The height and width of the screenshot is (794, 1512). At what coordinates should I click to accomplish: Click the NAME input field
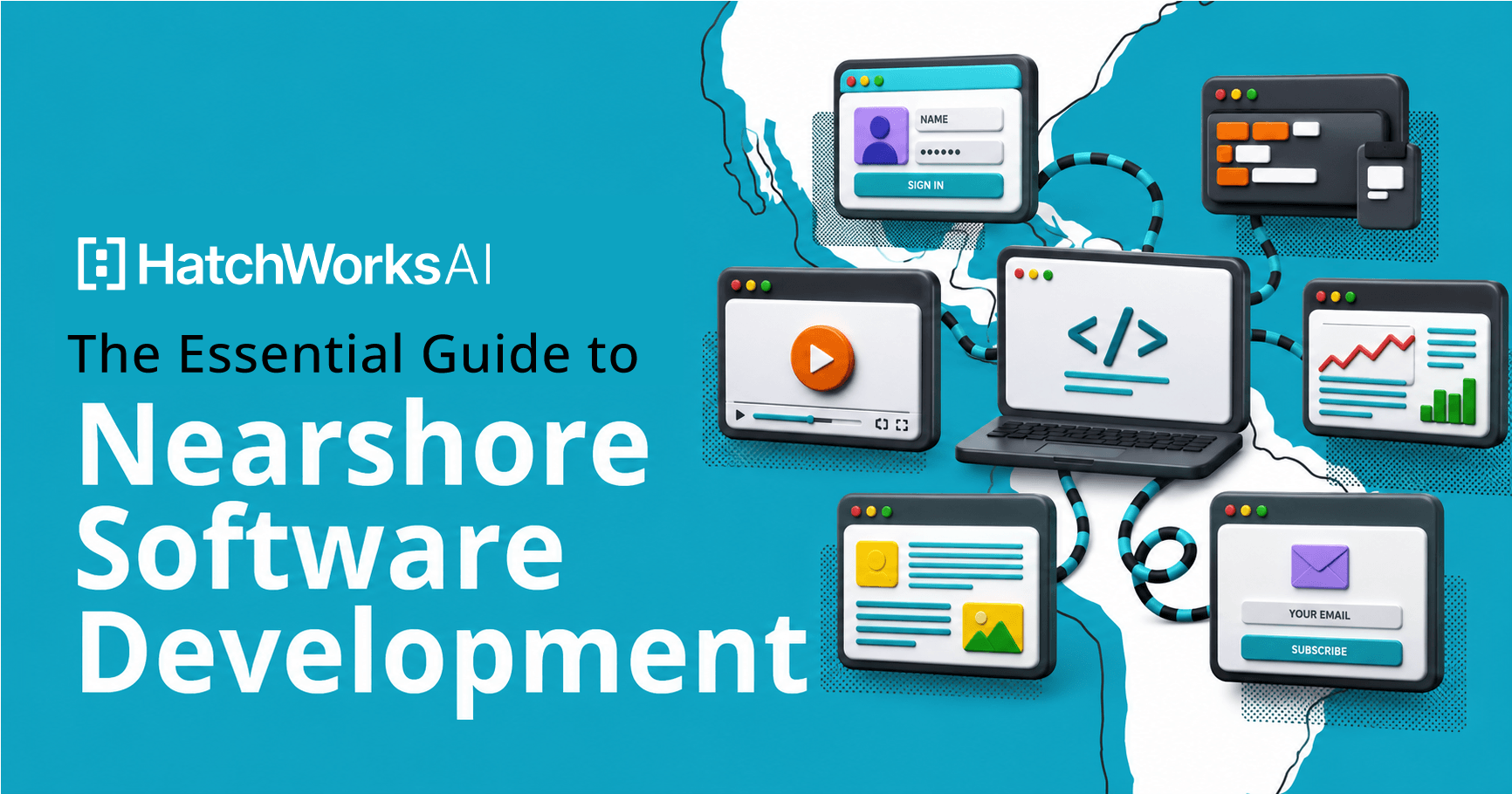pyautogui.click(x=959, y=120)
